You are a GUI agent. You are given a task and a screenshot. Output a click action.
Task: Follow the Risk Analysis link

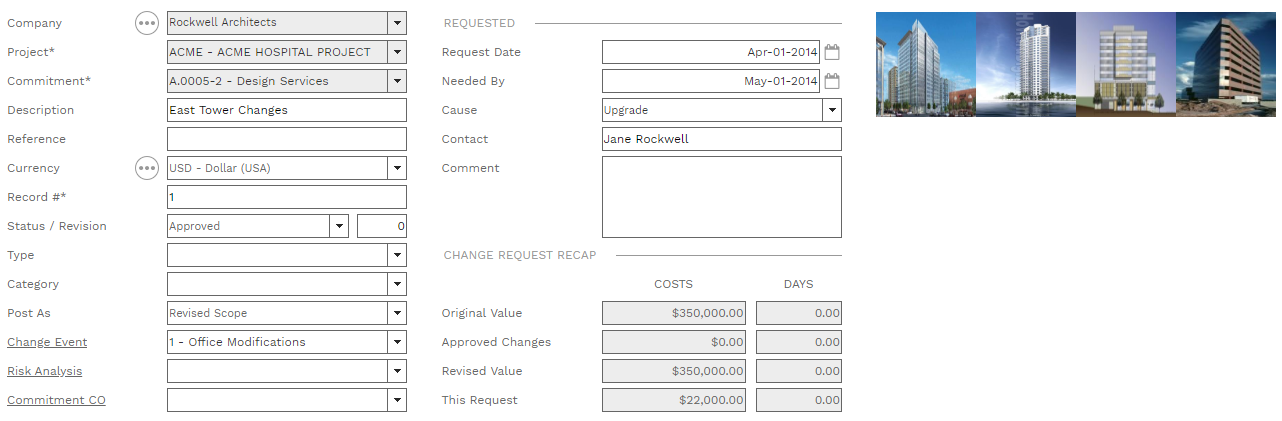[x=45, y=371]
